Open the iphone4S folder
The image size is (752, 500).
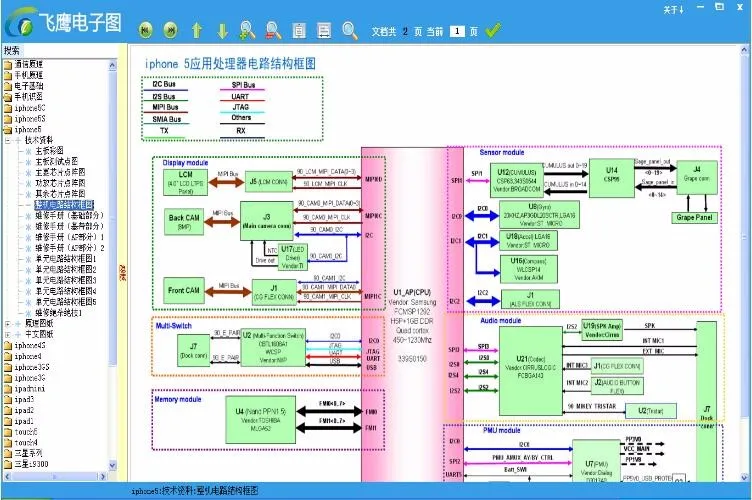pyautogui.click(x=25, y=346)
